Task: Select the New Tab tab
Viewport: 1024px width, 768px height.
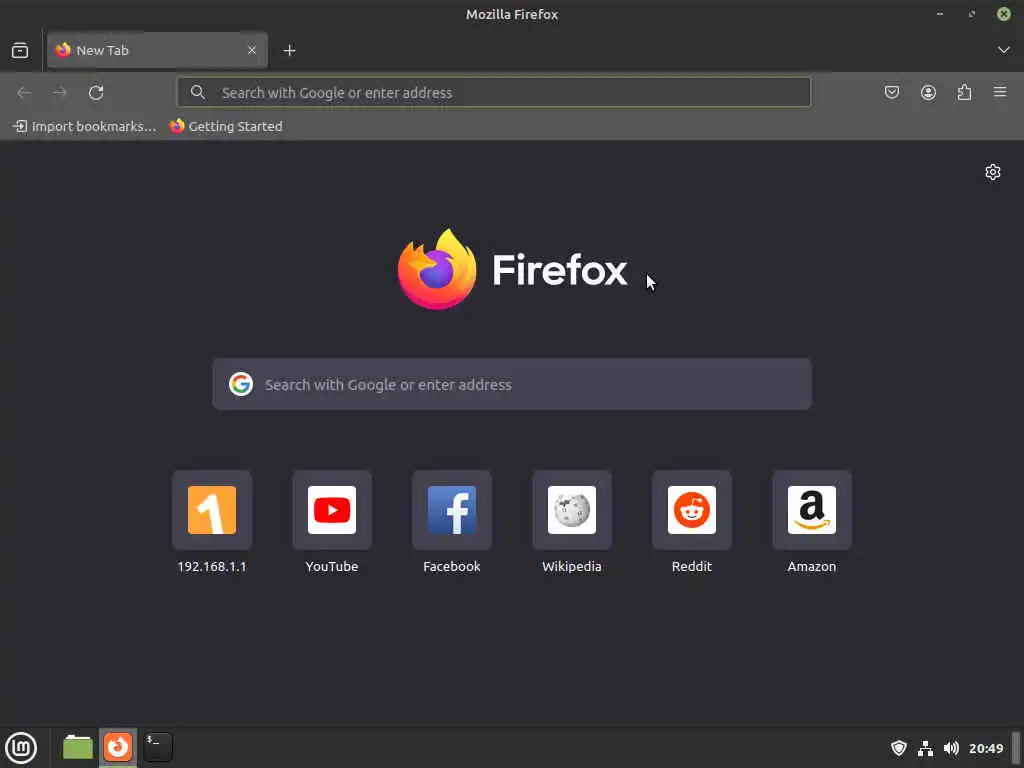Action: coord(157,50)
